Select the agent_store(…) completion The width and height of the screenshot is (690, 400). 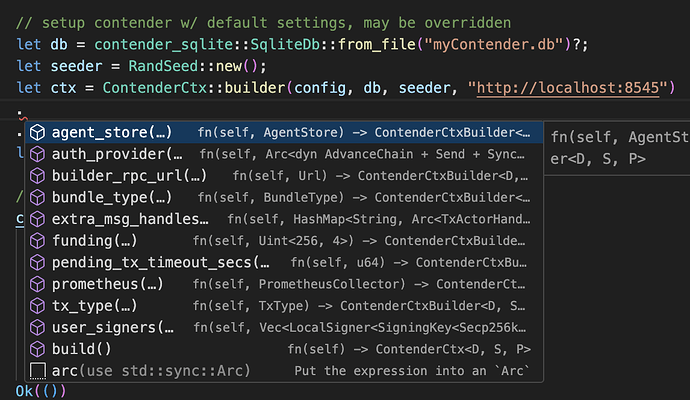click(112, 132)
